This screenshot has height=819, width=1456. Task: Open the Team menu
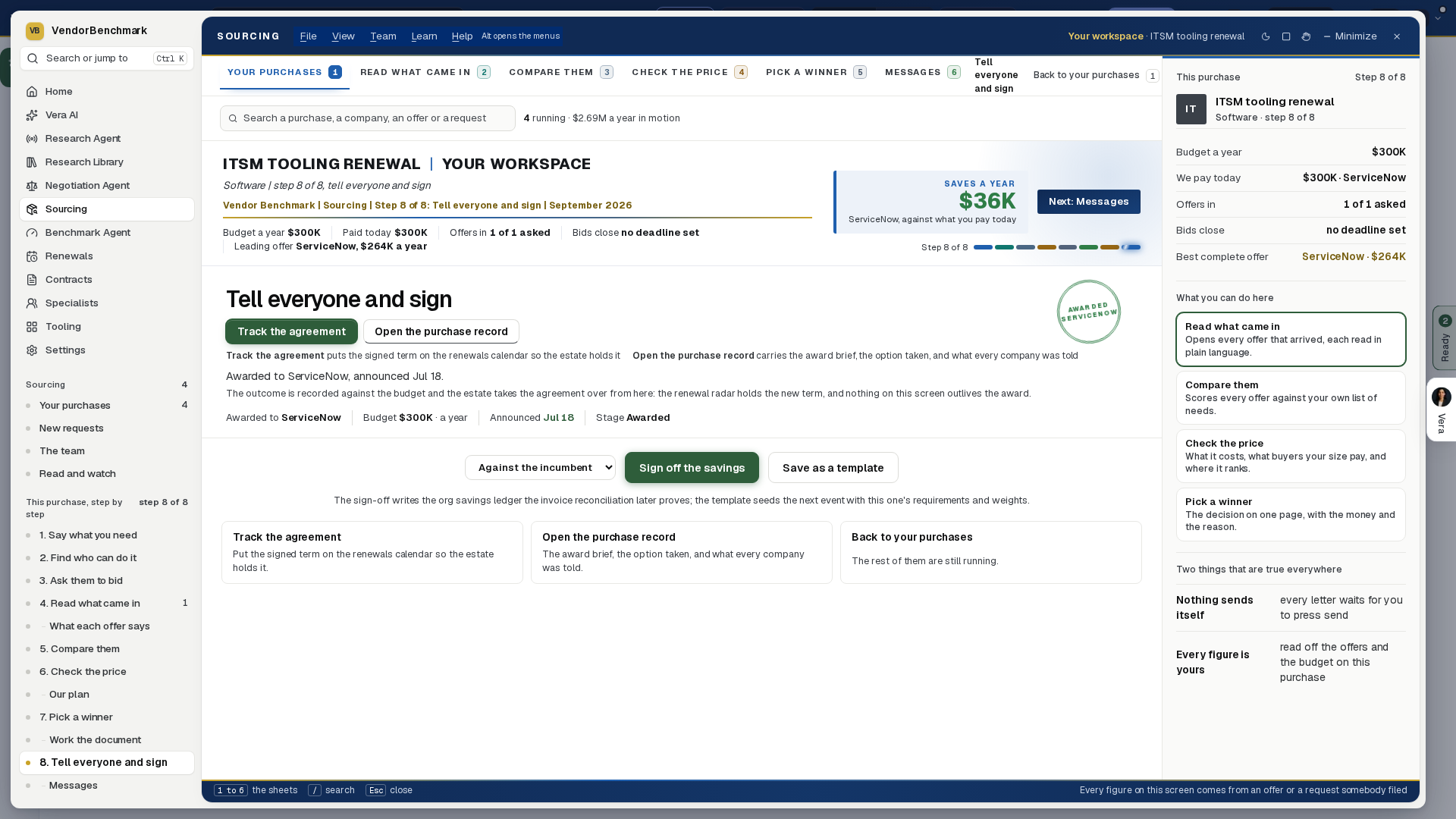[x=383, y=36]
